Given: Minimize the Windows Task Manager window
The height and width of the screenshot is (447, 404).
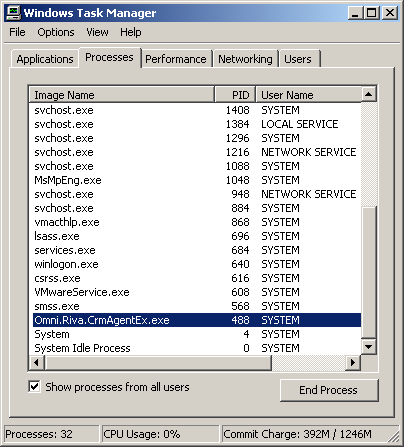Looking at the screenshot, I should [356, 13].
